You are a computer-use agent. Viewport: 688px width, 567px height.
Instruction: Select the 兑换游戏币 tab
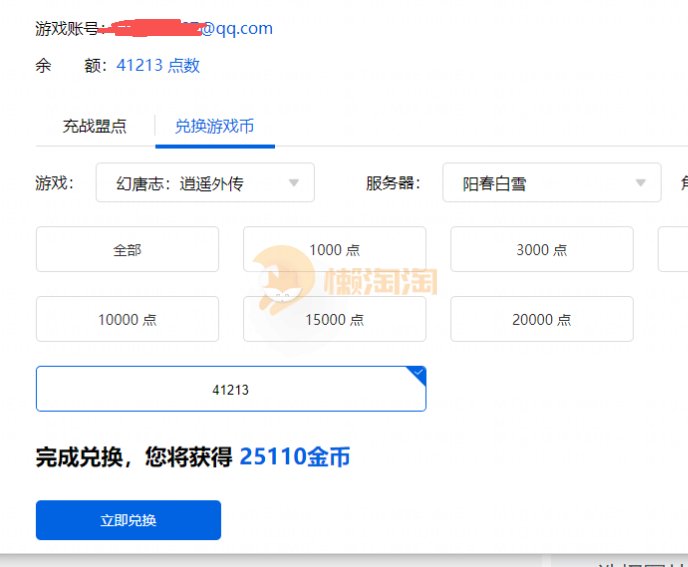214,126
